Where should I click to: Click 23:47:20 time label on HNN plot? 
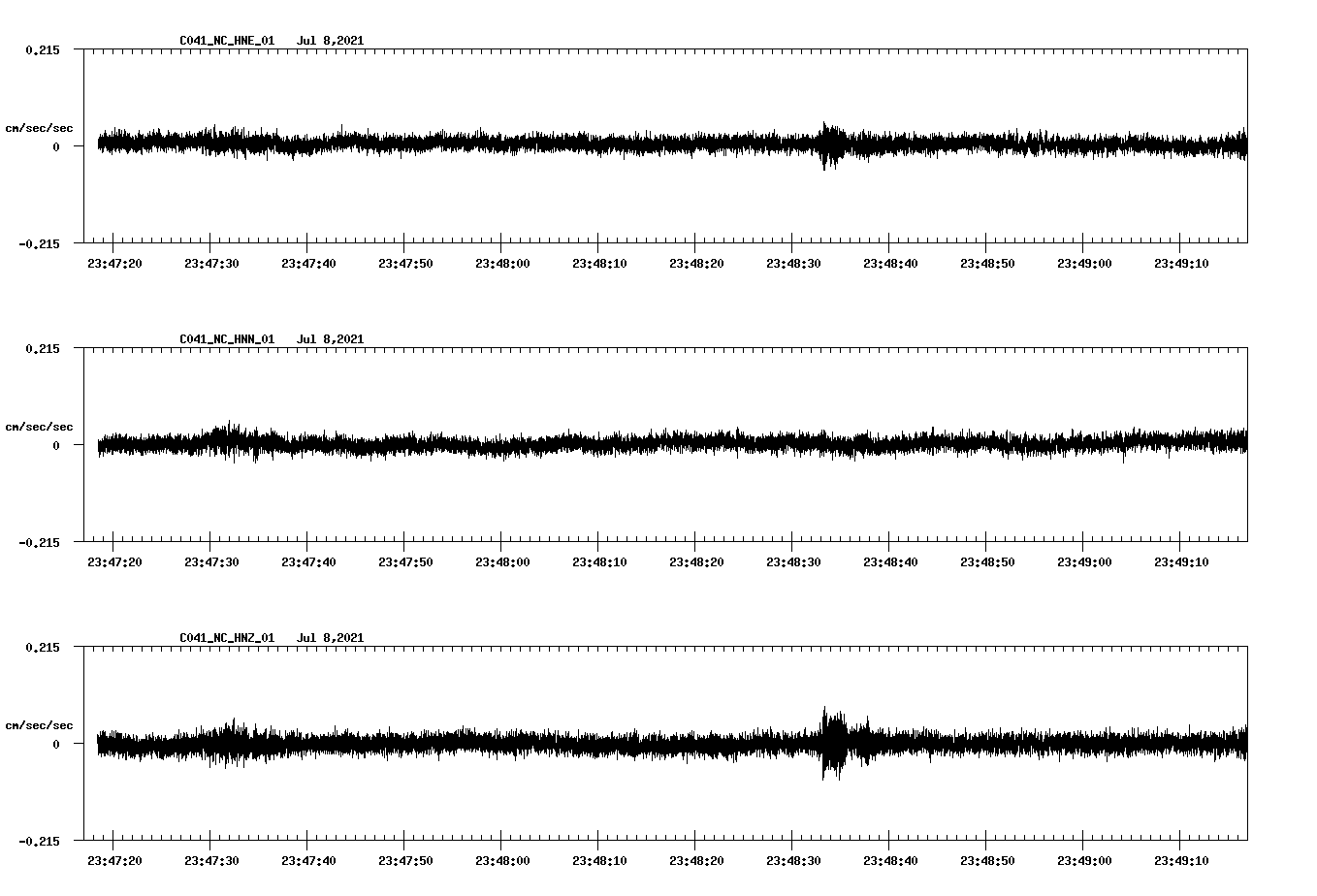click(114, 562)
